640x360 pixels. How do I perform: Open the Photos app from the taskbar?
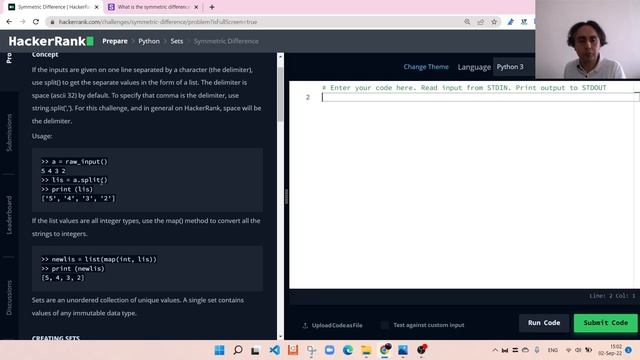403,350
